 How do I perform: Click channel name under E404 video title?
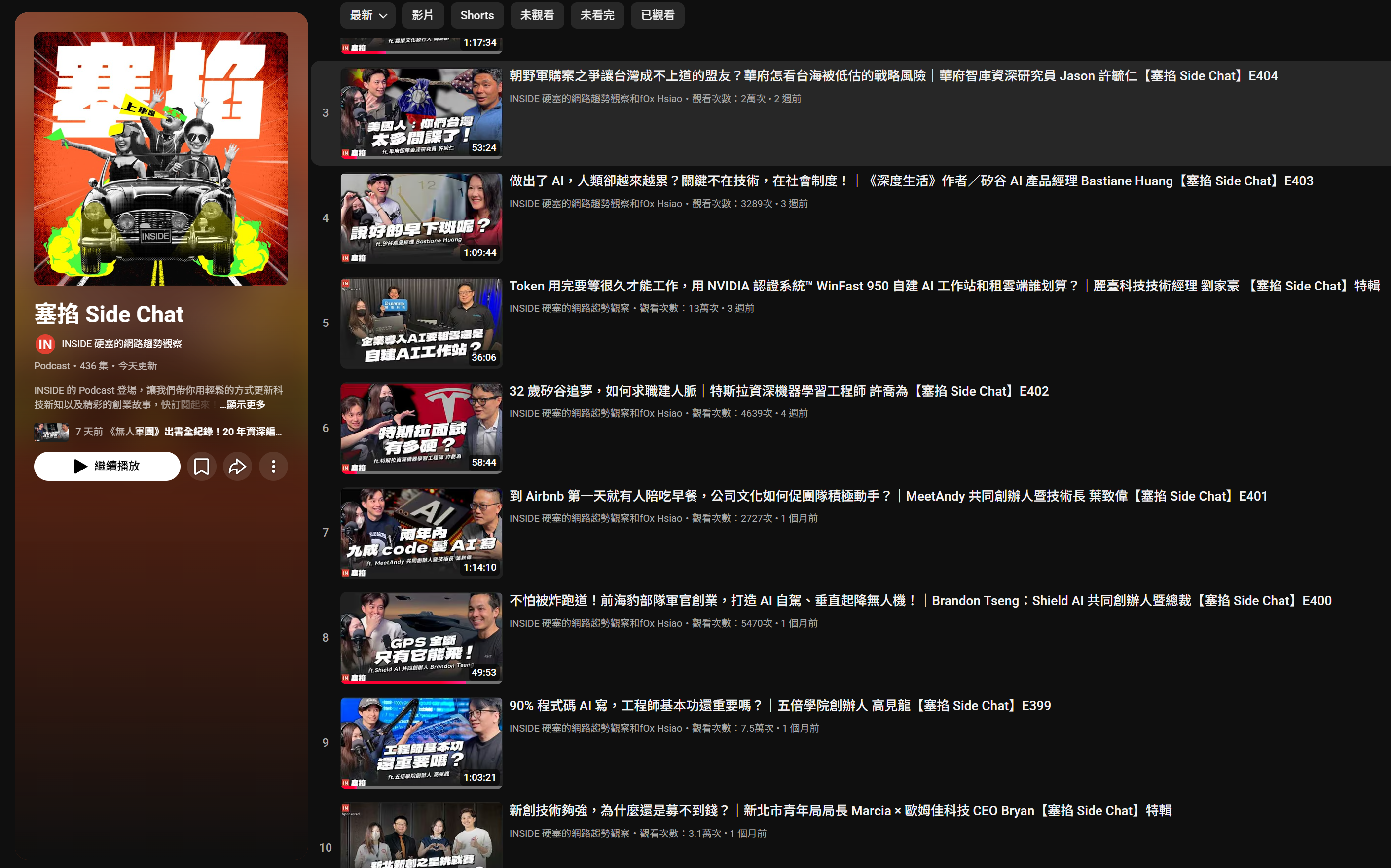point(595,99)
